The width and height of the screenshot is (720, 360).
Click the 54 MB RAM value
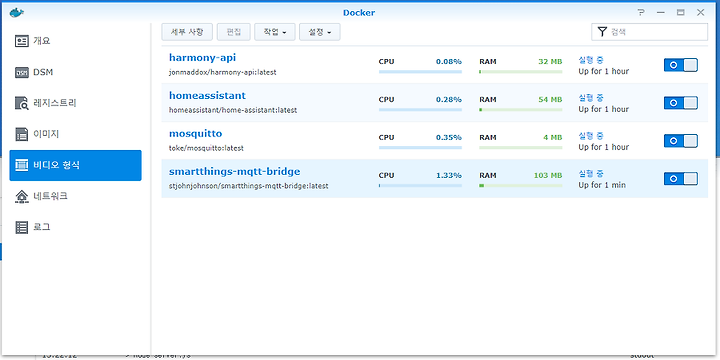[x=550, y=100]
